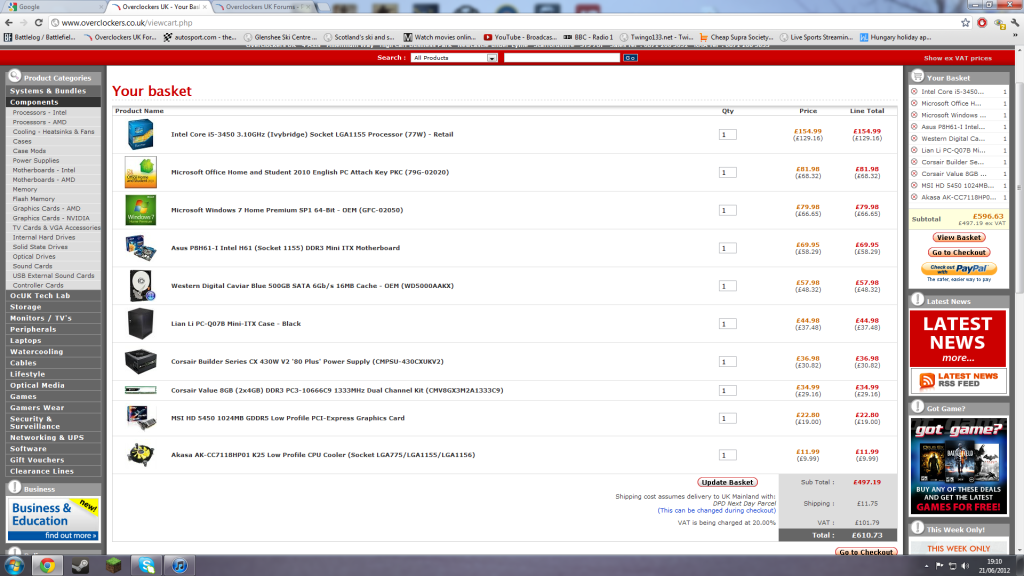Screen dimensions: 1024x576
Task: Open Intel Core i5-3450 product page
Action: point(312,135)
